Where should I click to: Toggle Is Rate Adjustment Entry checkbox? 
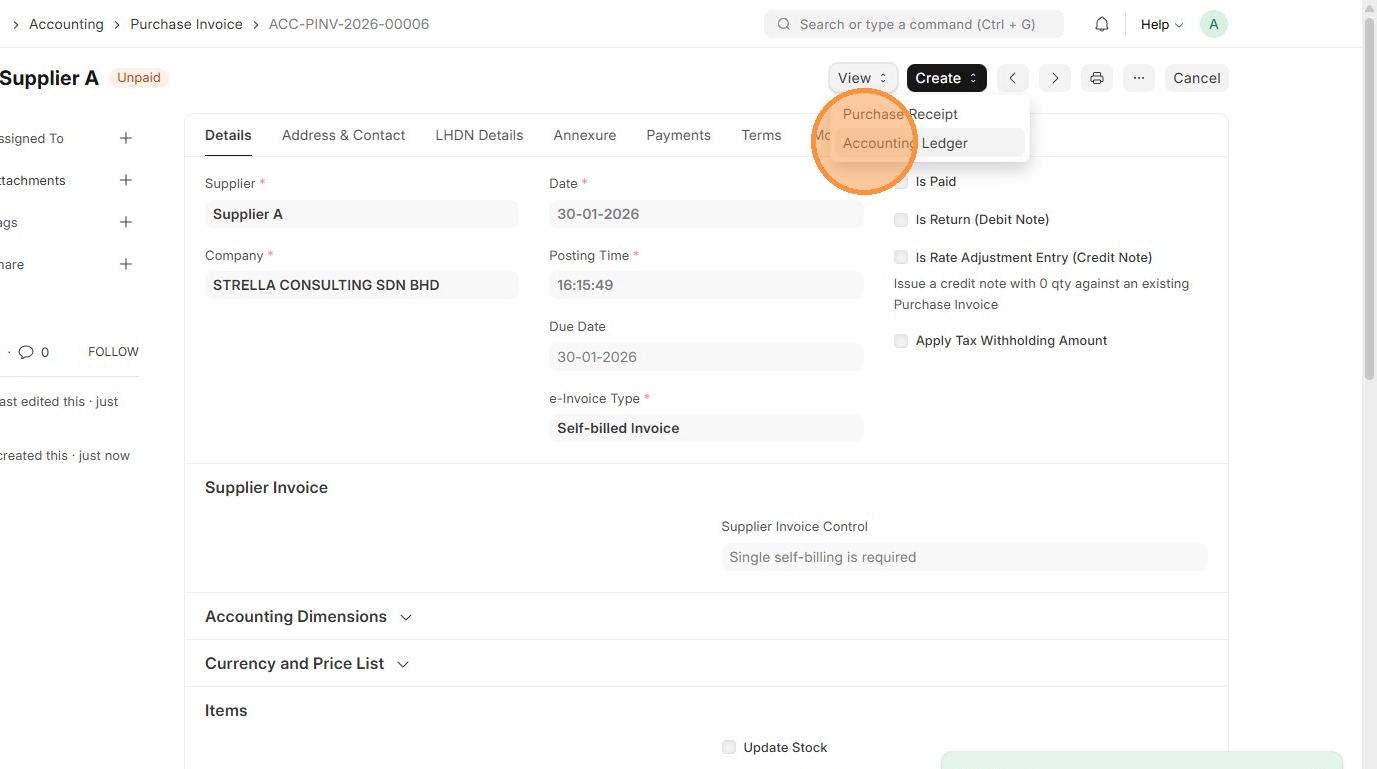click(901, 258)
